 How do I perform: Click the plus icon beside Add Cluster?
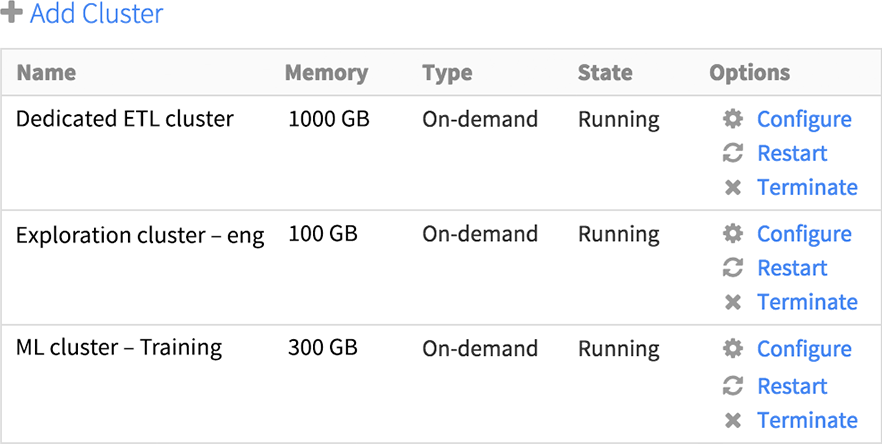(12, 14)
